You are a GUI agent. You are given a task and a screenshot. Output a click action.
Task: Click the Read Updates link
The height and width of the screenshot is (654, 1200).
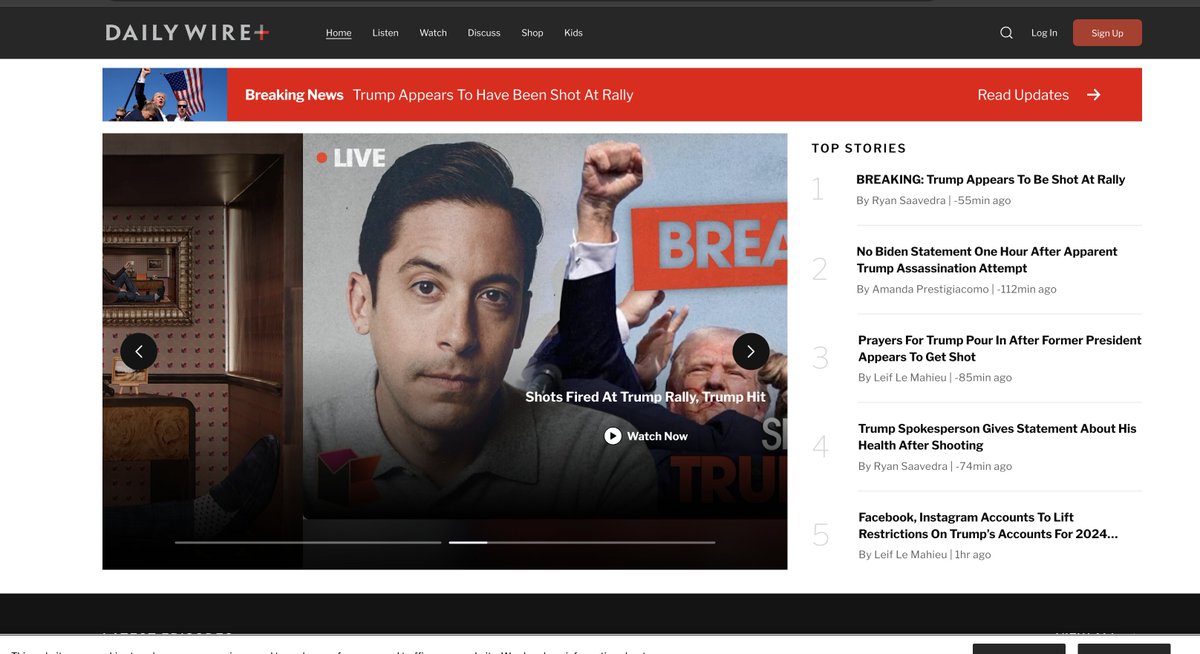coord(1023,95)
